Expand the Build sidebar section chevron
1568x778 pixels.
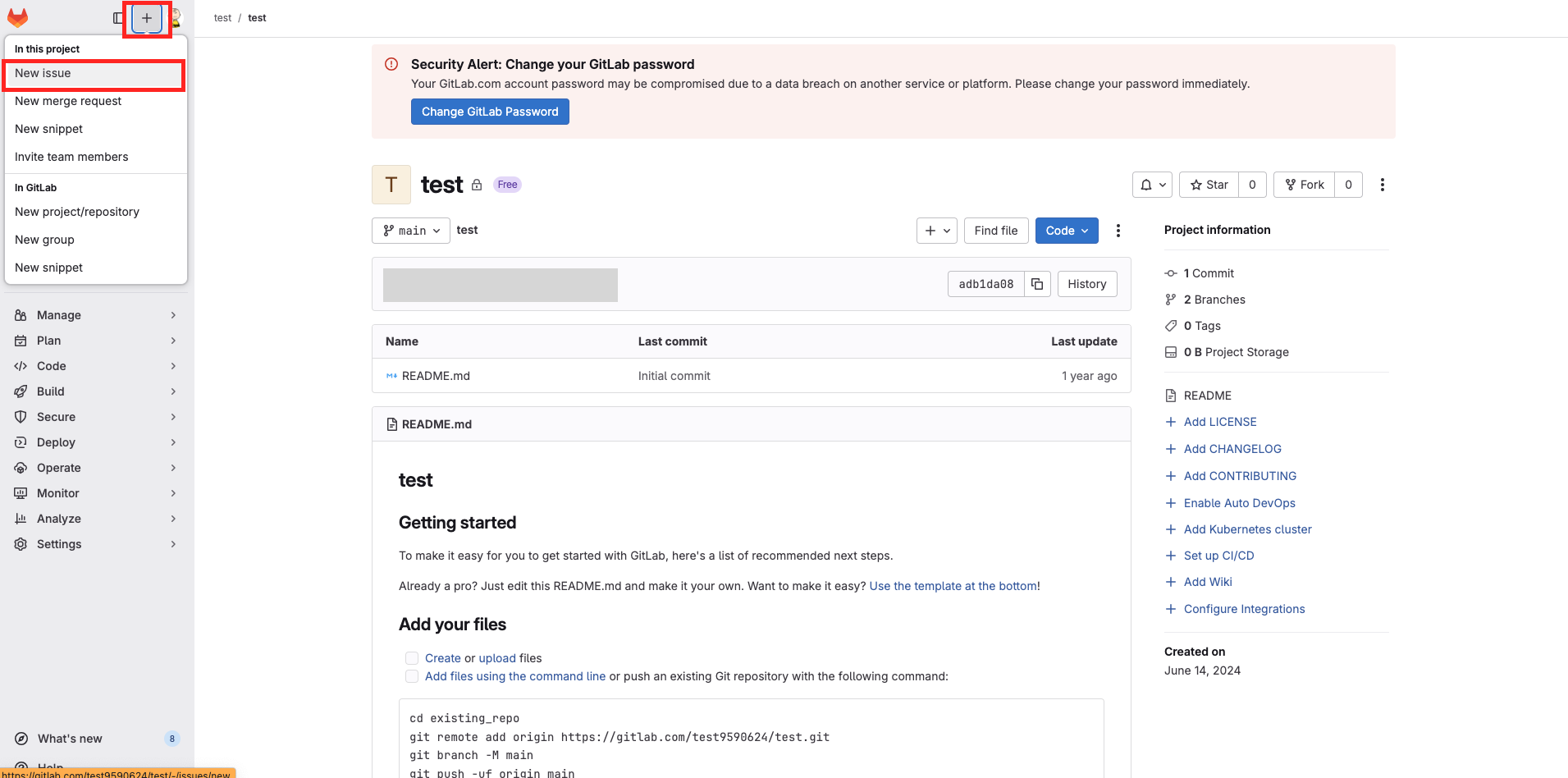tap(173, 391)
